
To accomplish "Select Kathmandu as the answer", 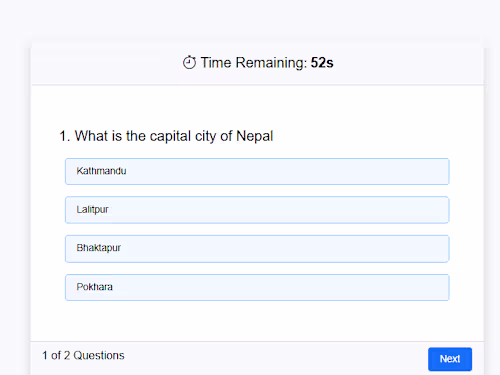I will pos(257,171).
